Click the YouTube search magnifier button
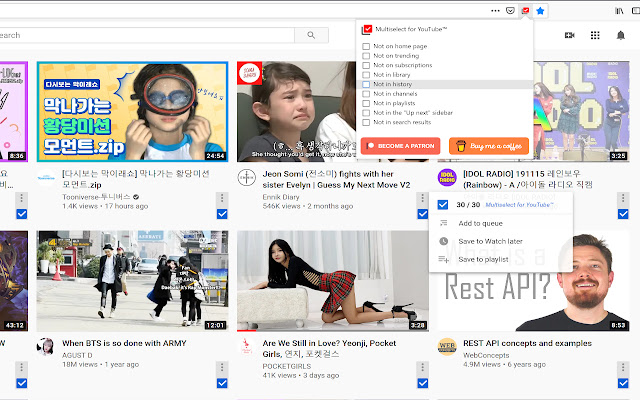This screenshot has height=400, width=640. [x=311, y=35]
